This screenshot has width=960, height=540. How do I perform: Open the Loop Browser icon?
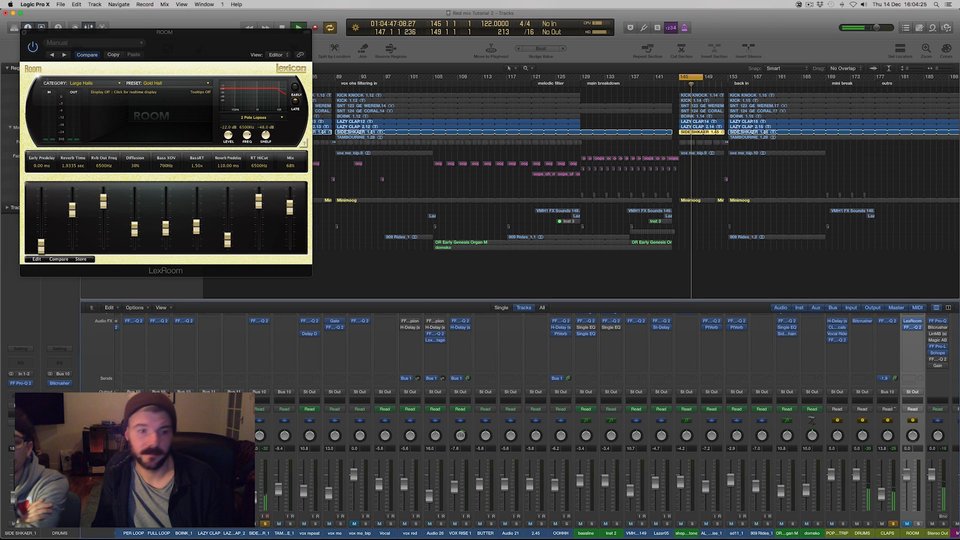coord(932,28)
